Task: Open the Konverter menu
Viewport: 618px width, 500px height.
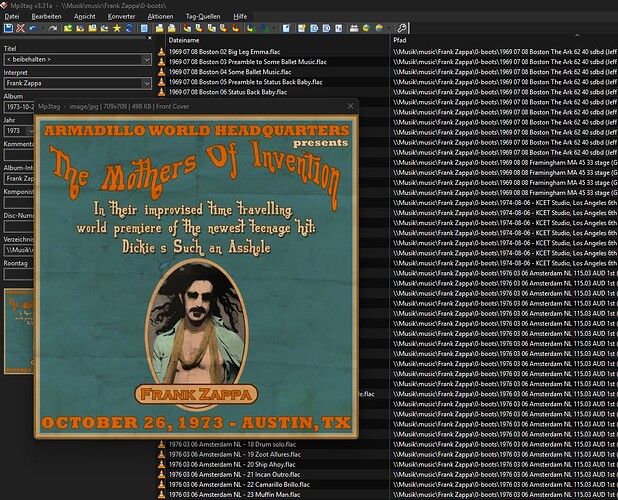Action: pyautogui.click(x=122, y=16)
